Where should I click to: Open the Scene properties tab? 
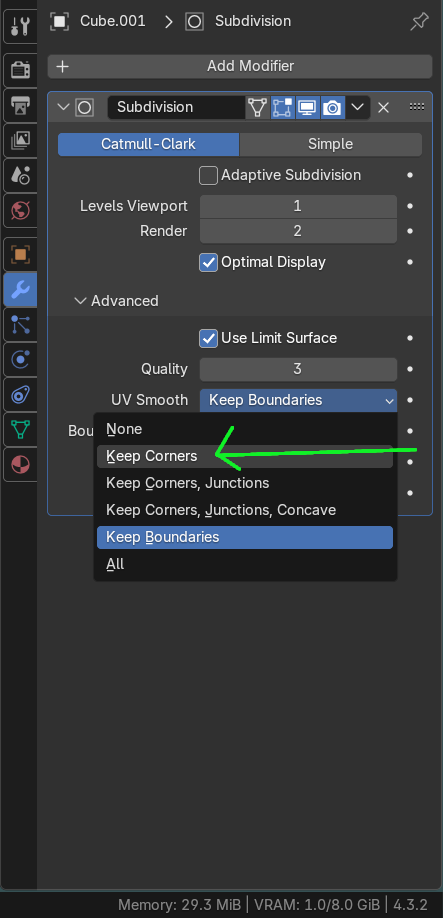point(20,174)
